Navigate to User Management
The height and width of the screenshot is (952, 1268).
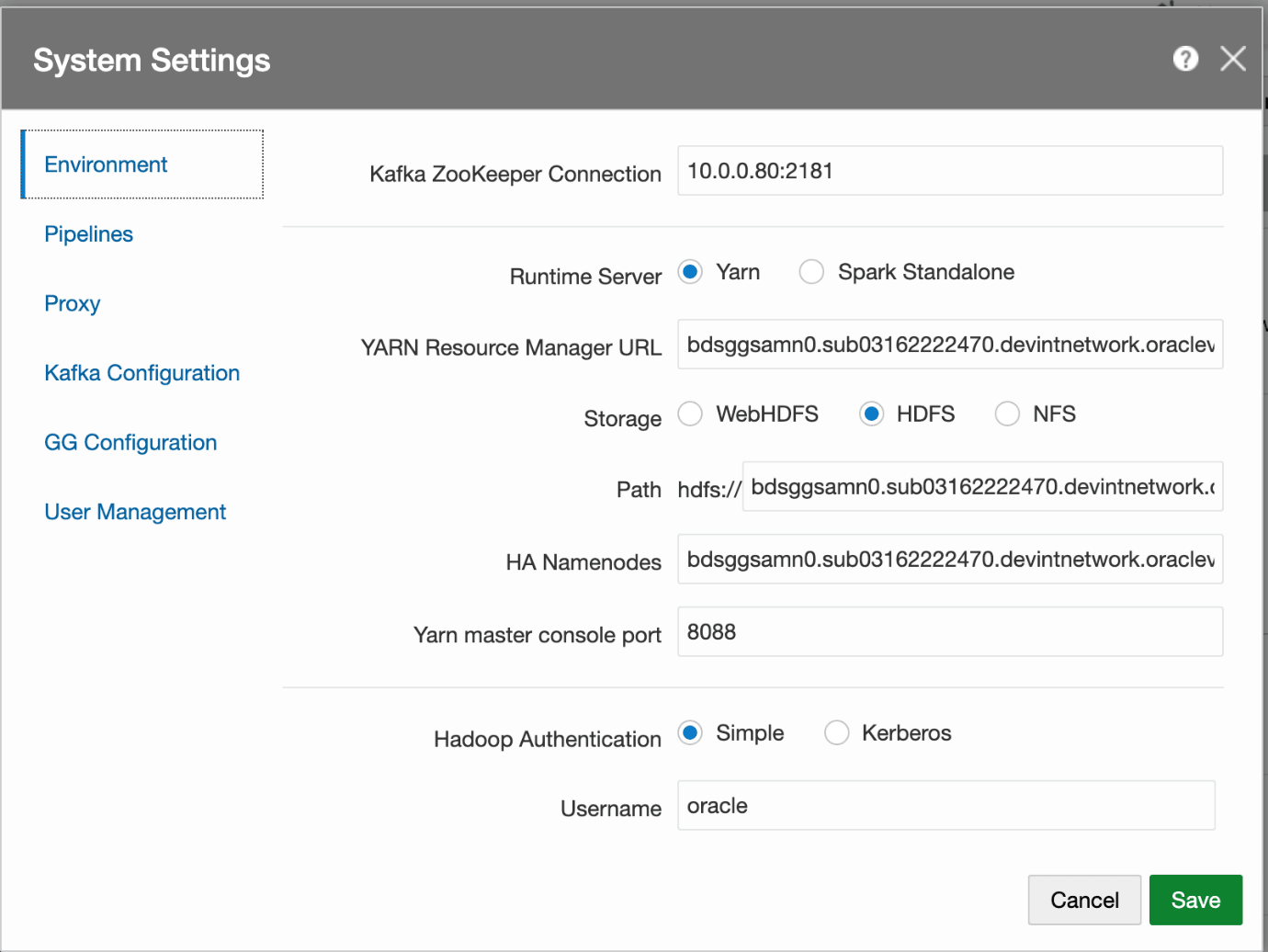point(135,512)
